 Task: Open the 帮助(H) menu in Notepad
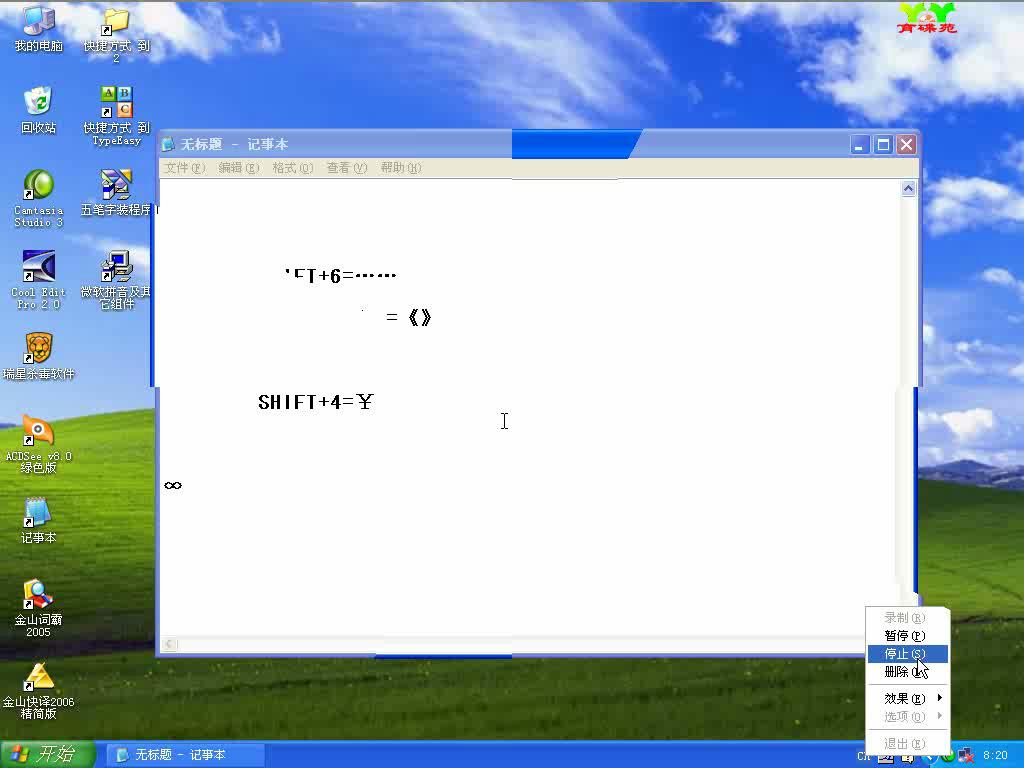click(x=401, y=168)
